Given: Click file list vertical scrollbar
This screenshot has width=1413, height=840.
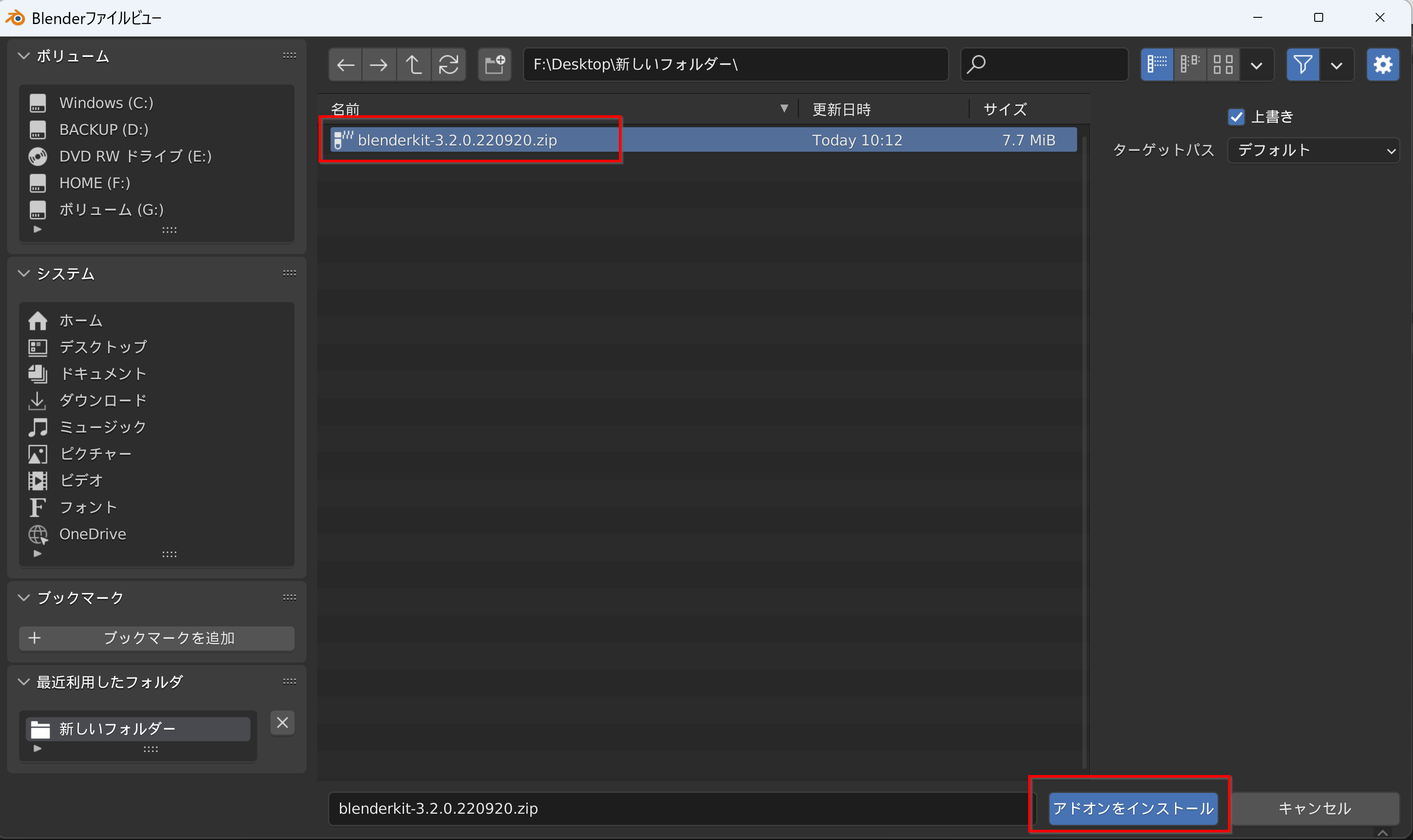Looking at the screenshot, I should click(1084, 452).
